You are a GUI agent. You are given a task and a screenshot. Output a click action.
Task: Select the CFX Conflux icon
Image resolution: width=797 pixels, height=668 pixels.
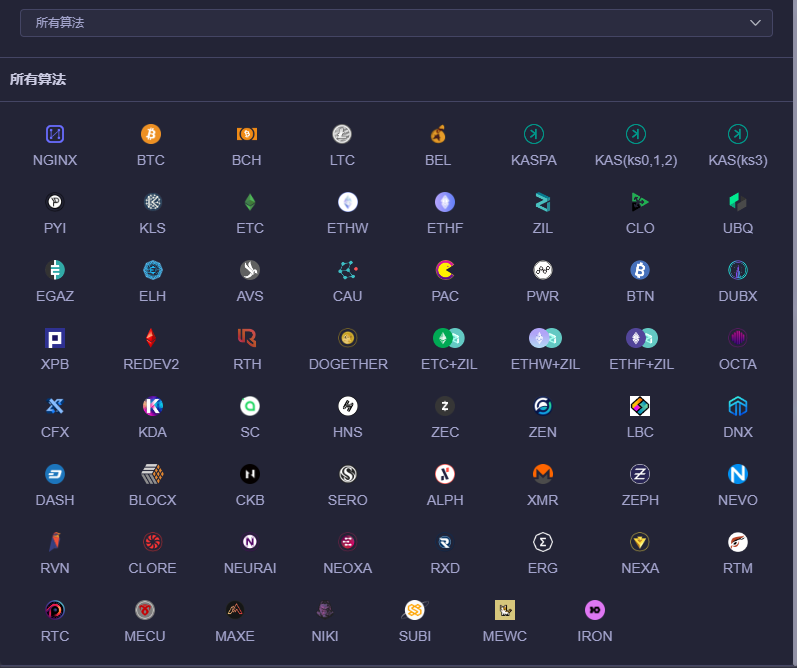[x=55, y=406]
